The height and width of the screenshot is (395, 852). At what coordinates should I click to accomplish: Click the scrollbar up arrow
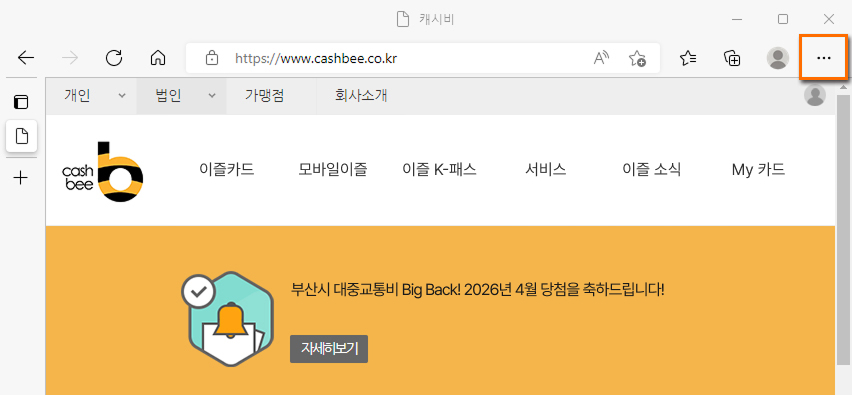click(844, 86)
